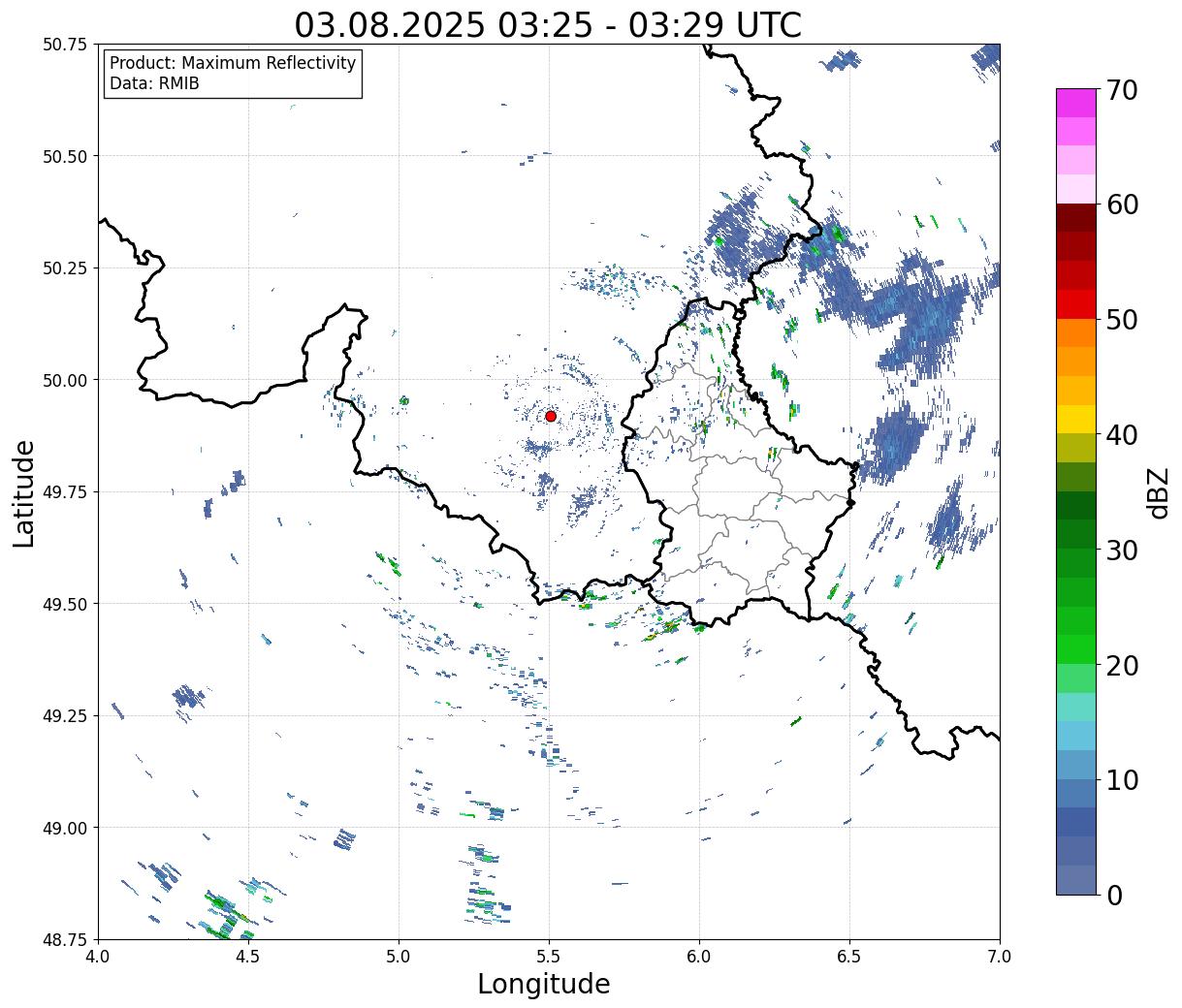Click longitude tick label '6.5'
1182x1008 pixels.
tap(849, 957)
